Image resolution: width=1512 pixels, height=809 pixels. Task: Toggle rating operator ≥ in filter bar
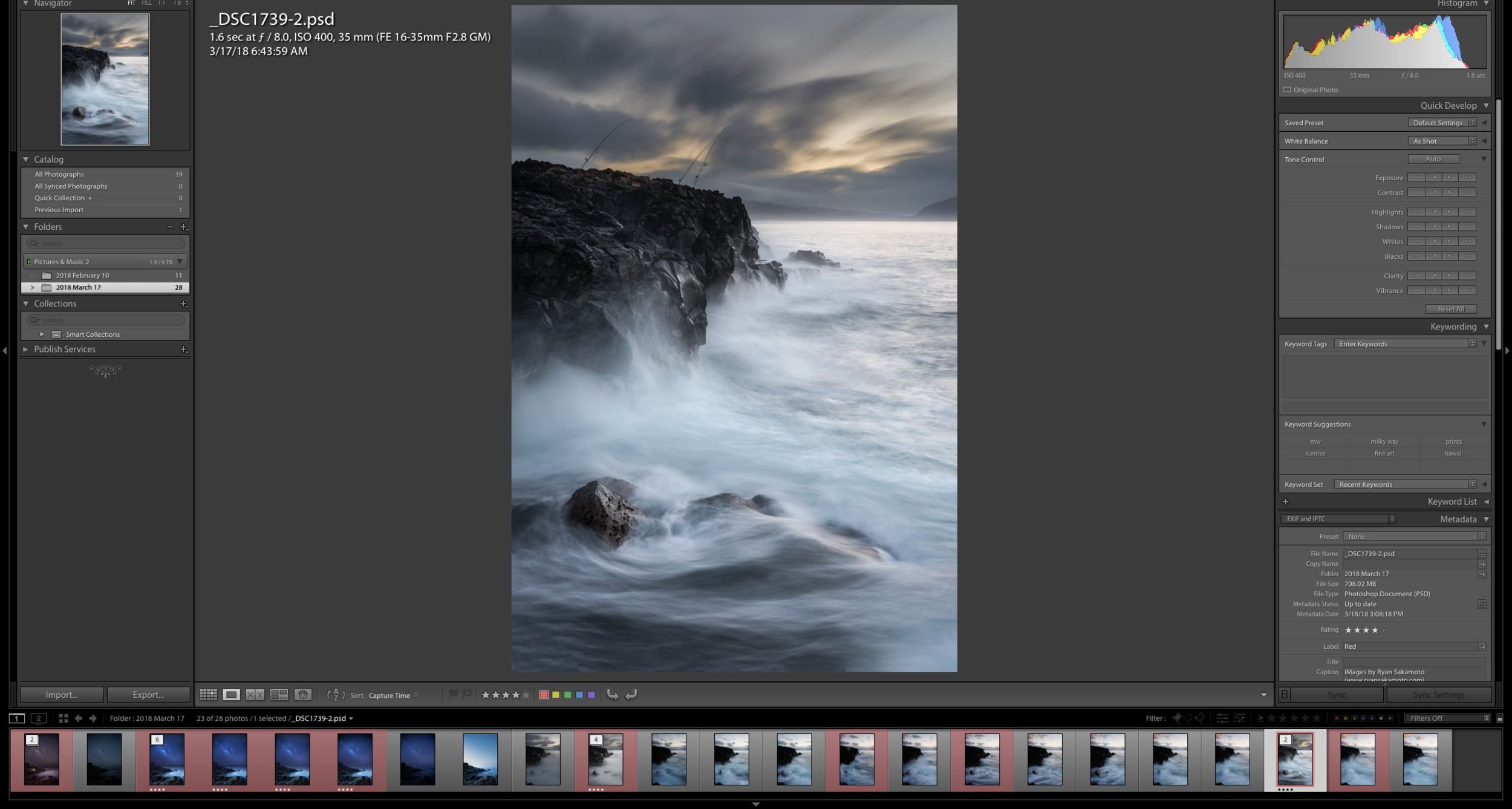[1260, 718]
